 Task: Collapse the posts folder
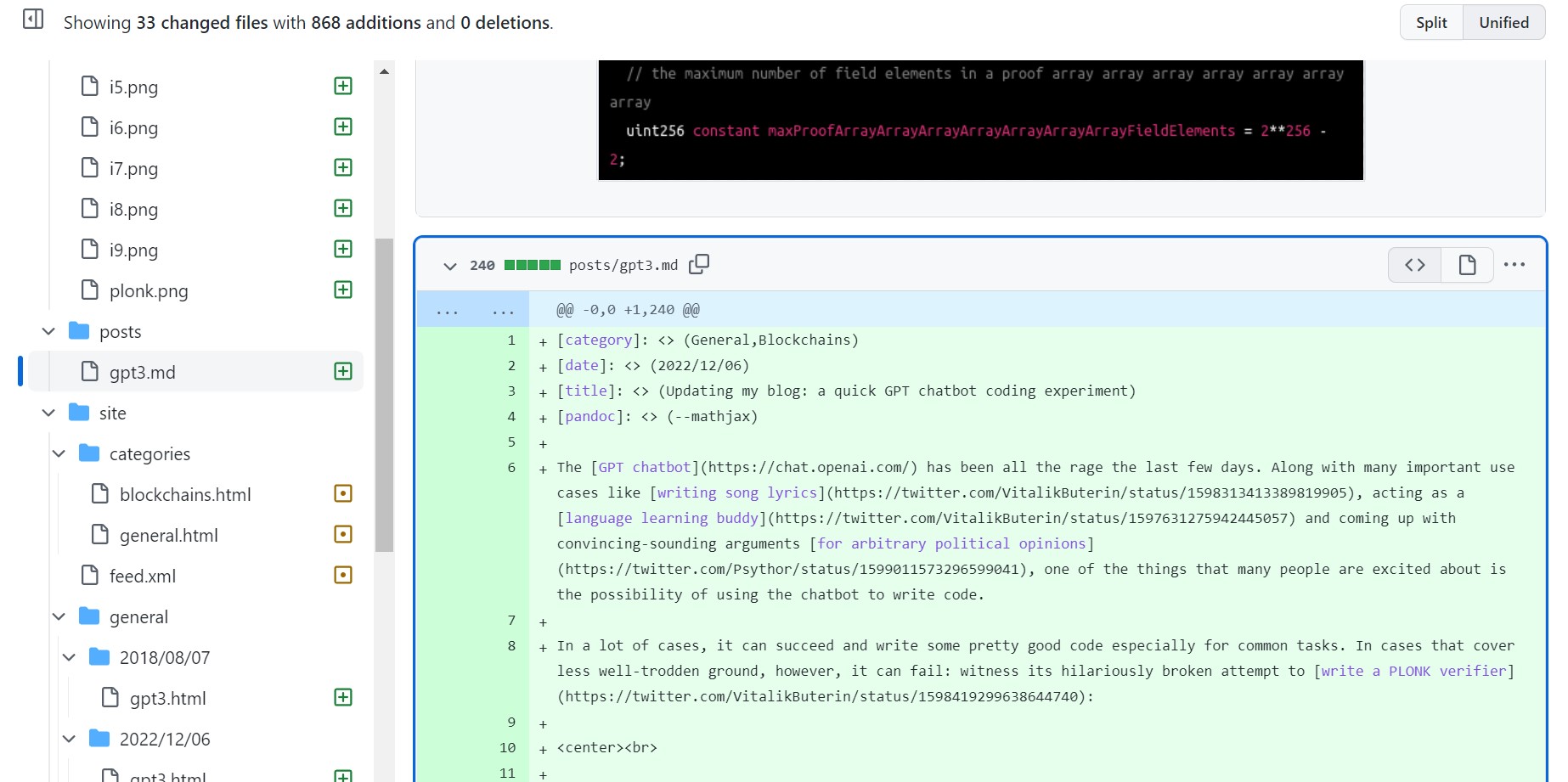point(48,330)
